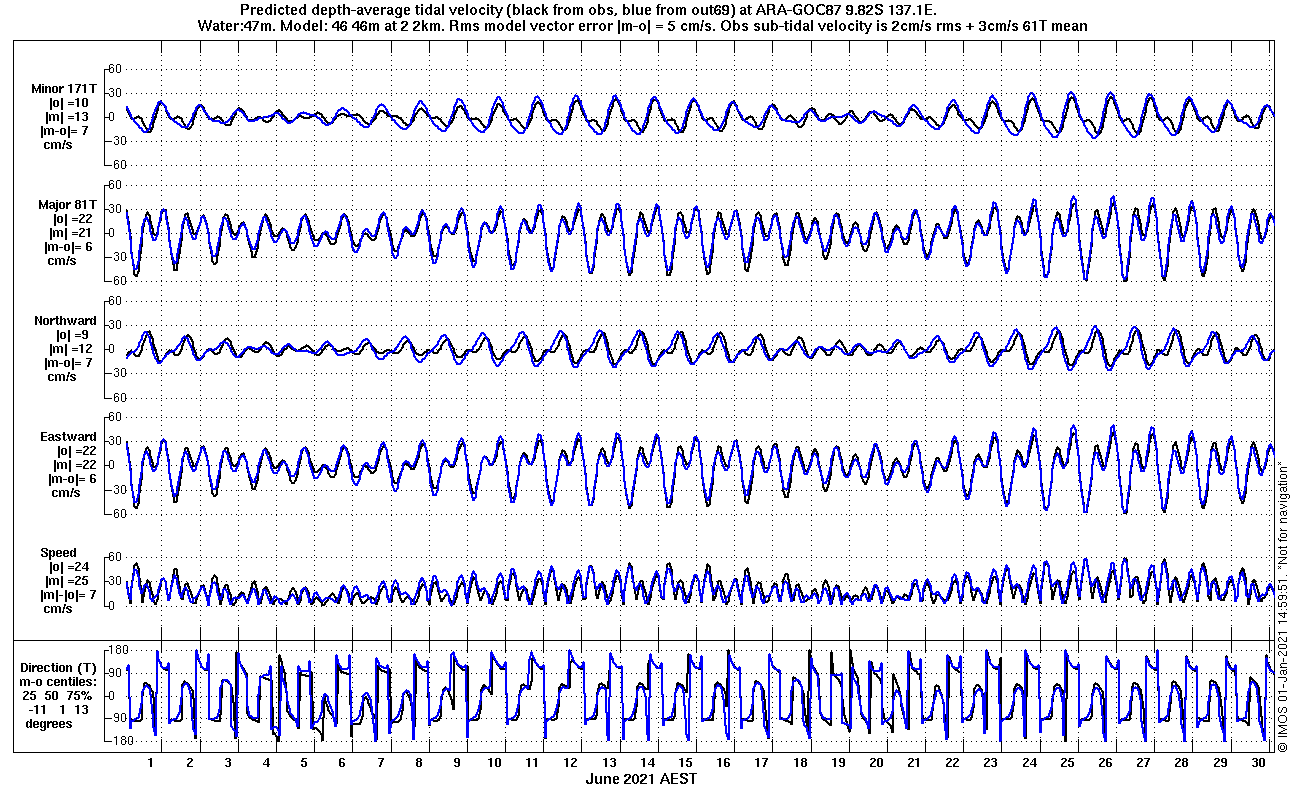This screenshot has height=800, width=1300.
Task: Click the 30 tick in Northward panel
Action: 115,325
